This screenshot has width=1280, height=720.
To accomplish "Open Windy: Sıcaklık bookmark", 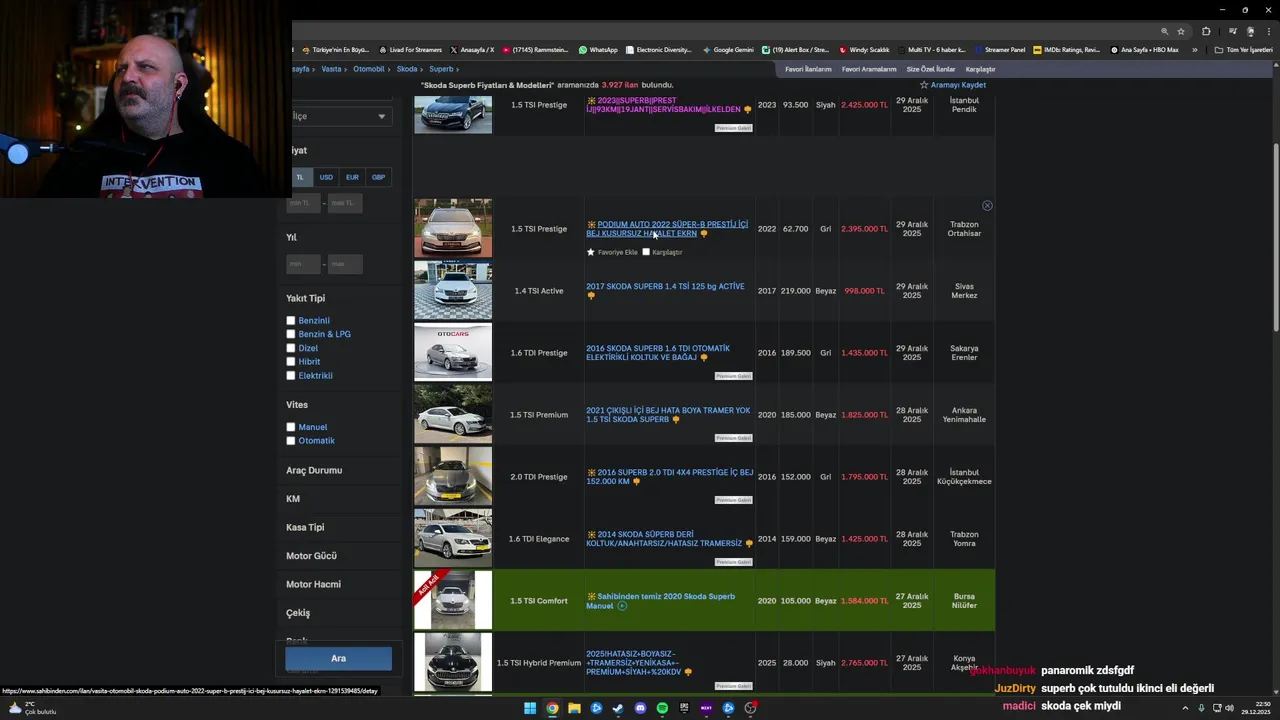I will click(865, 50).
